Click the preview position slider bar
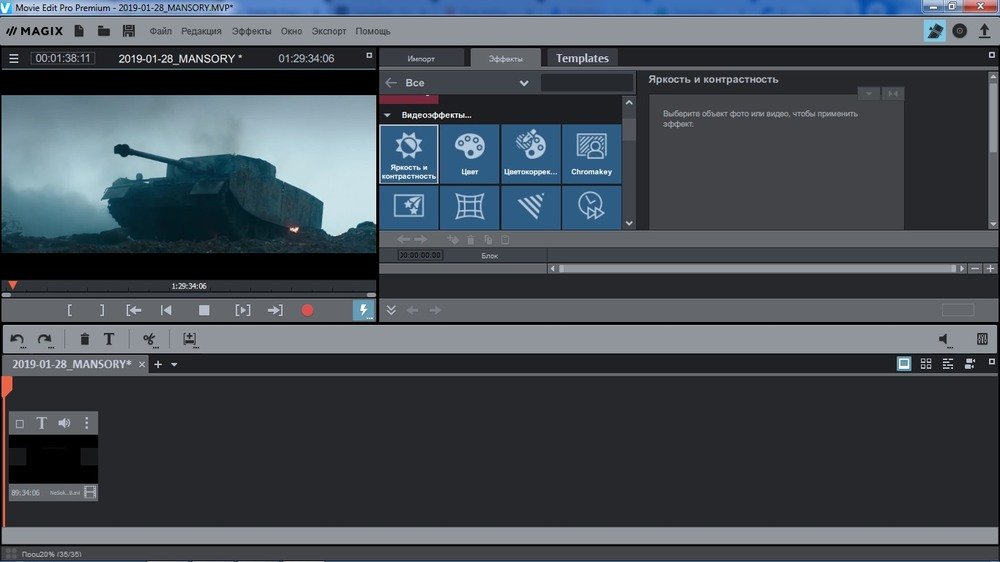The height and width of the screenshot is (562, 1000). [x=189, y=295]
